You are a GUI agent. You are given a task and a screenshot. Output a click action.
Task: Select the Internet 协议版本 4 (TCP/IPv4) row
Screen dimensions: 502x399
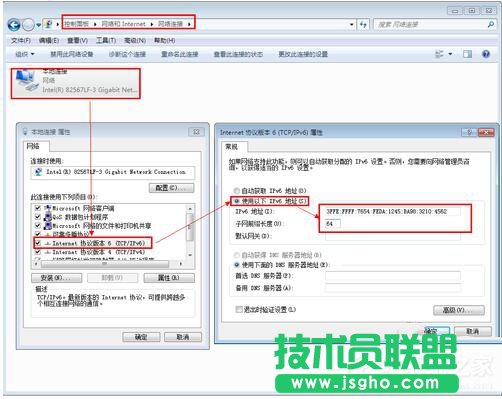coord(99,252)
